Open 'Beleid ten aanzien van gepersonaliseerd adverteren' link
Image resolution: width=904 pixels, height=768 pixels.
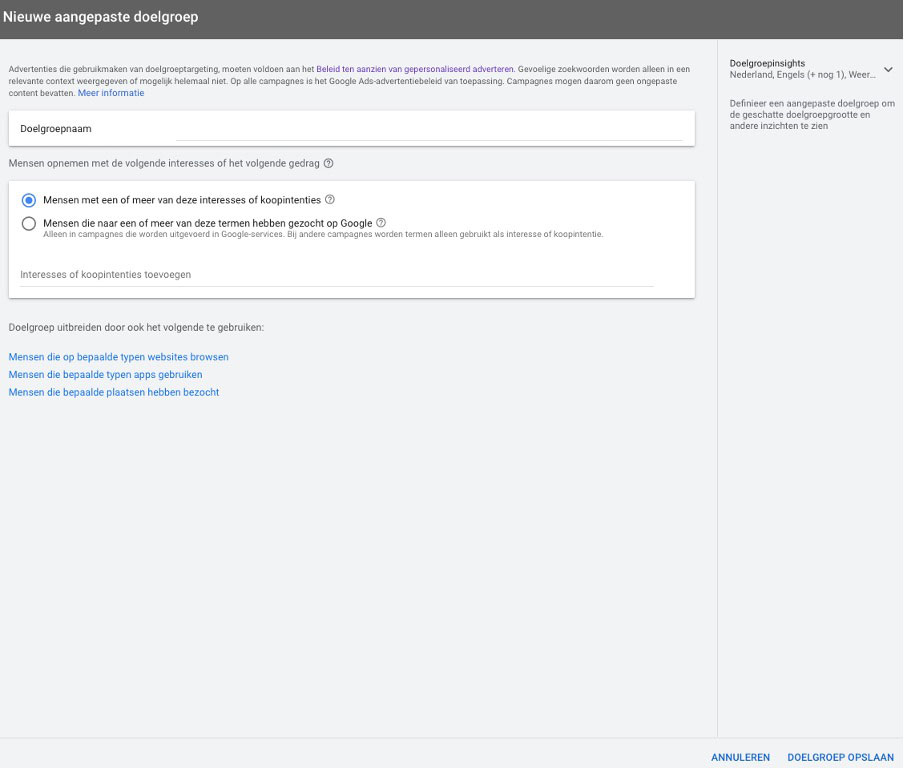[x=419, y=69]
